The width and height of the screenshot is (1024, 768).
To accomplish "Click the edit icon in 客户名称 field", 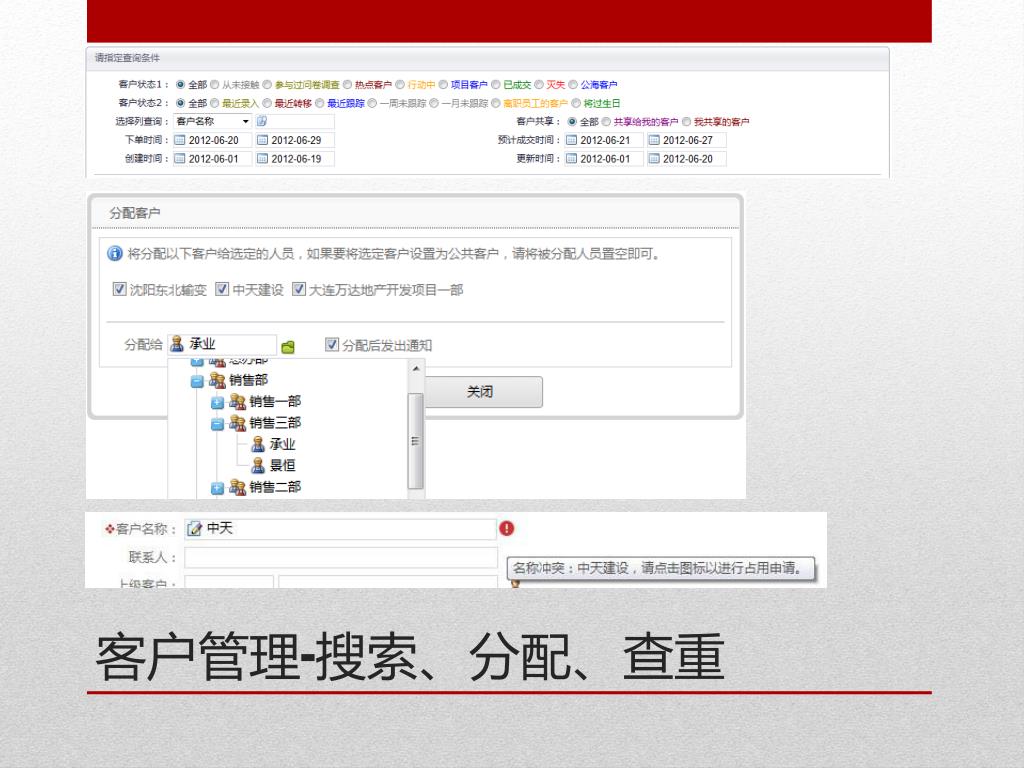I will click(x=195, y=528).
